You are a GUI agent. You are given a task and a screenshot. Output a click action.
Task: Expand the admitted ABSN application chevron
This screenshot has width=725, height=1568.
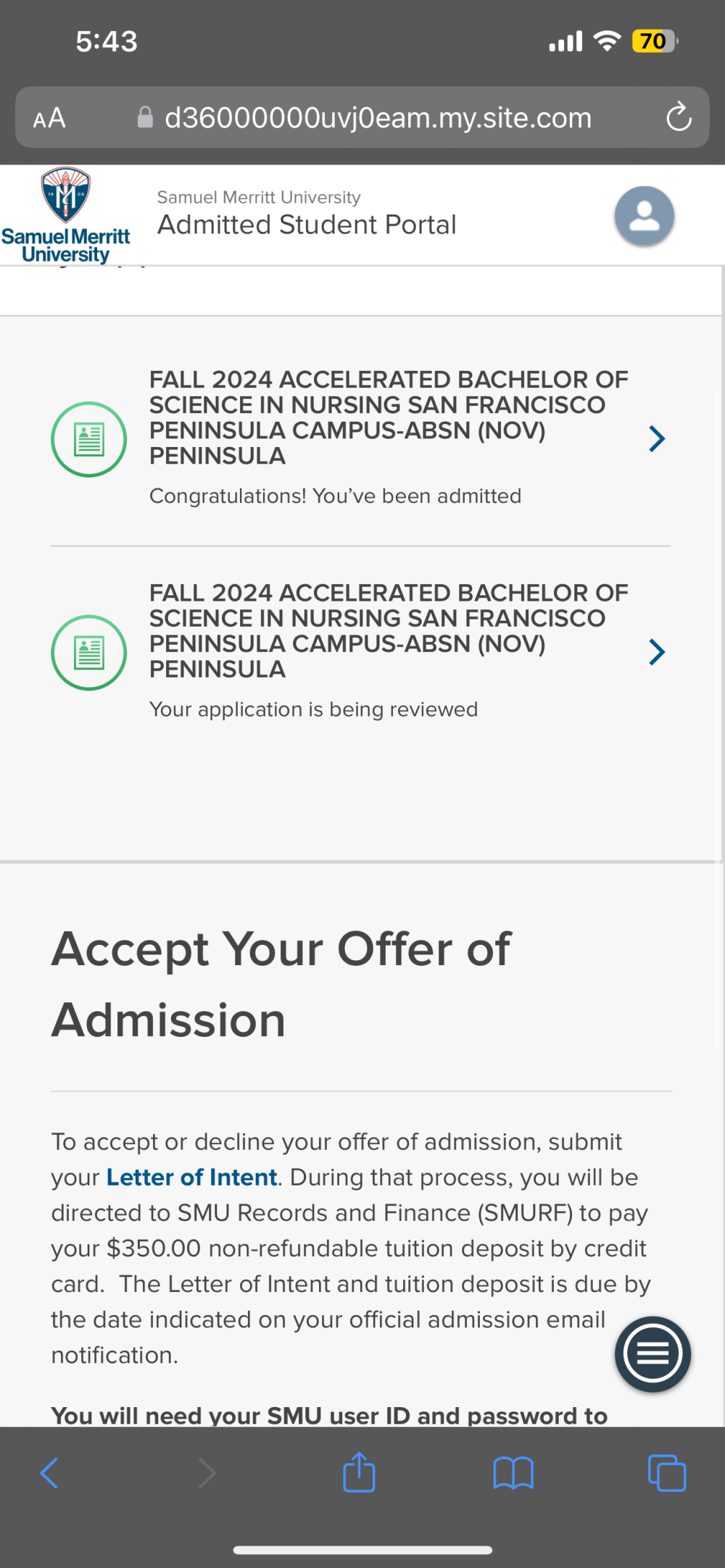657,438
